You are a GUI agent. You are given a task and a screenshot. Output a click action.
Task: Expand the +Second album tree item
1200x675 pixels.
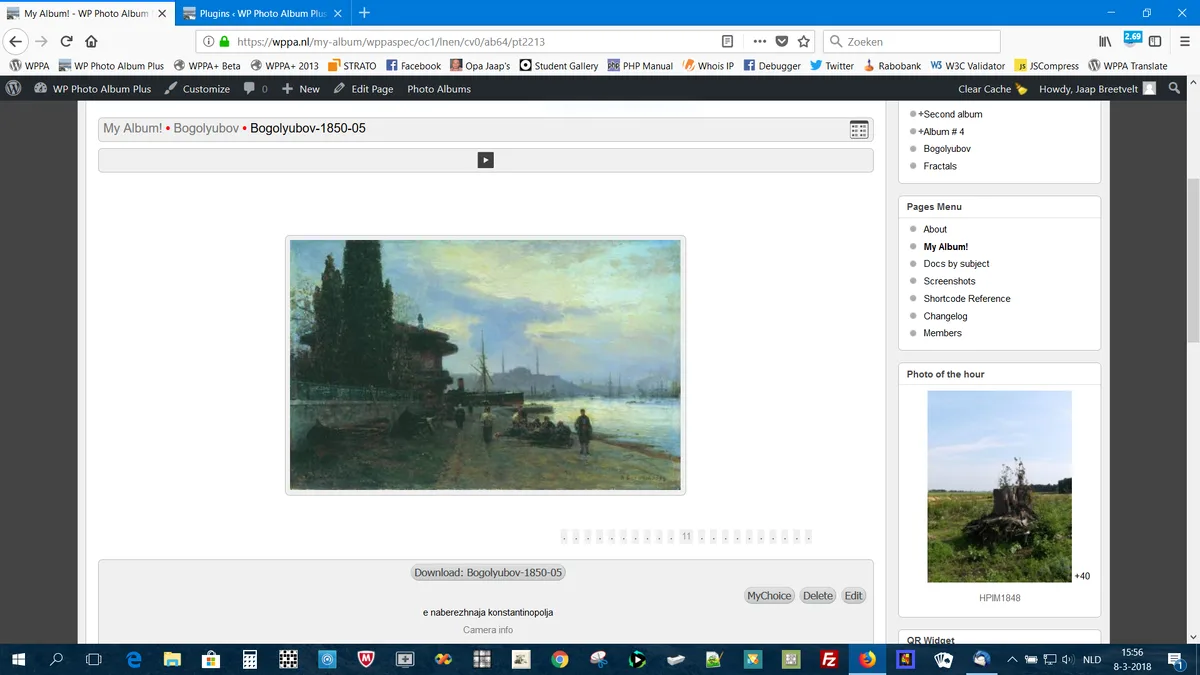tap(950, 114)
